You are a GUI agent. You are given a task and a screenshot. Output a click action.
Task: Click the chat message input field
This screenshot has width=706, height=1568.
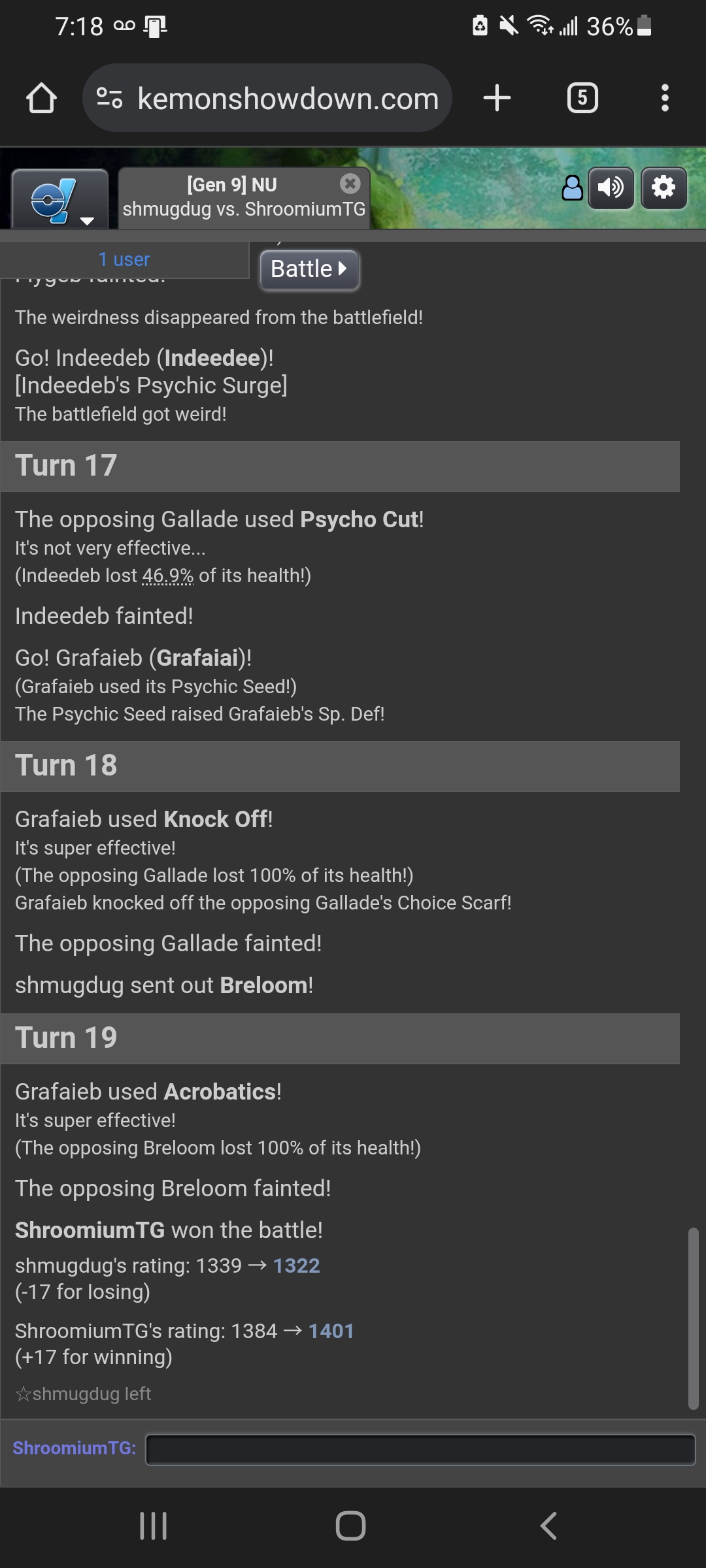[420, 1450]
